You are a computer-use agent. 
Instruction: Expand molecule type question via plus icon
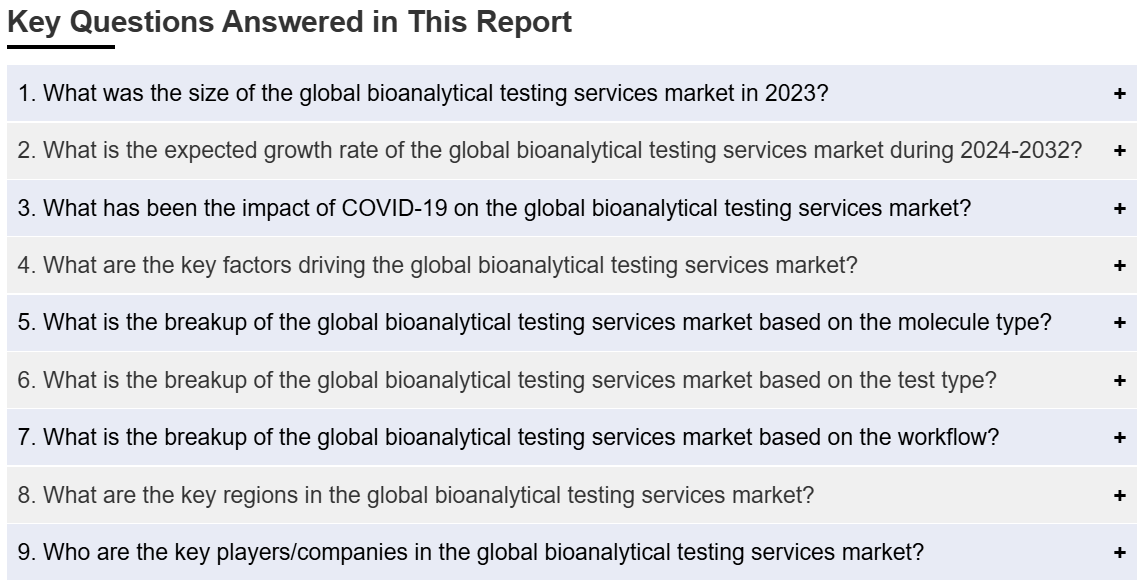point(1119,322)
